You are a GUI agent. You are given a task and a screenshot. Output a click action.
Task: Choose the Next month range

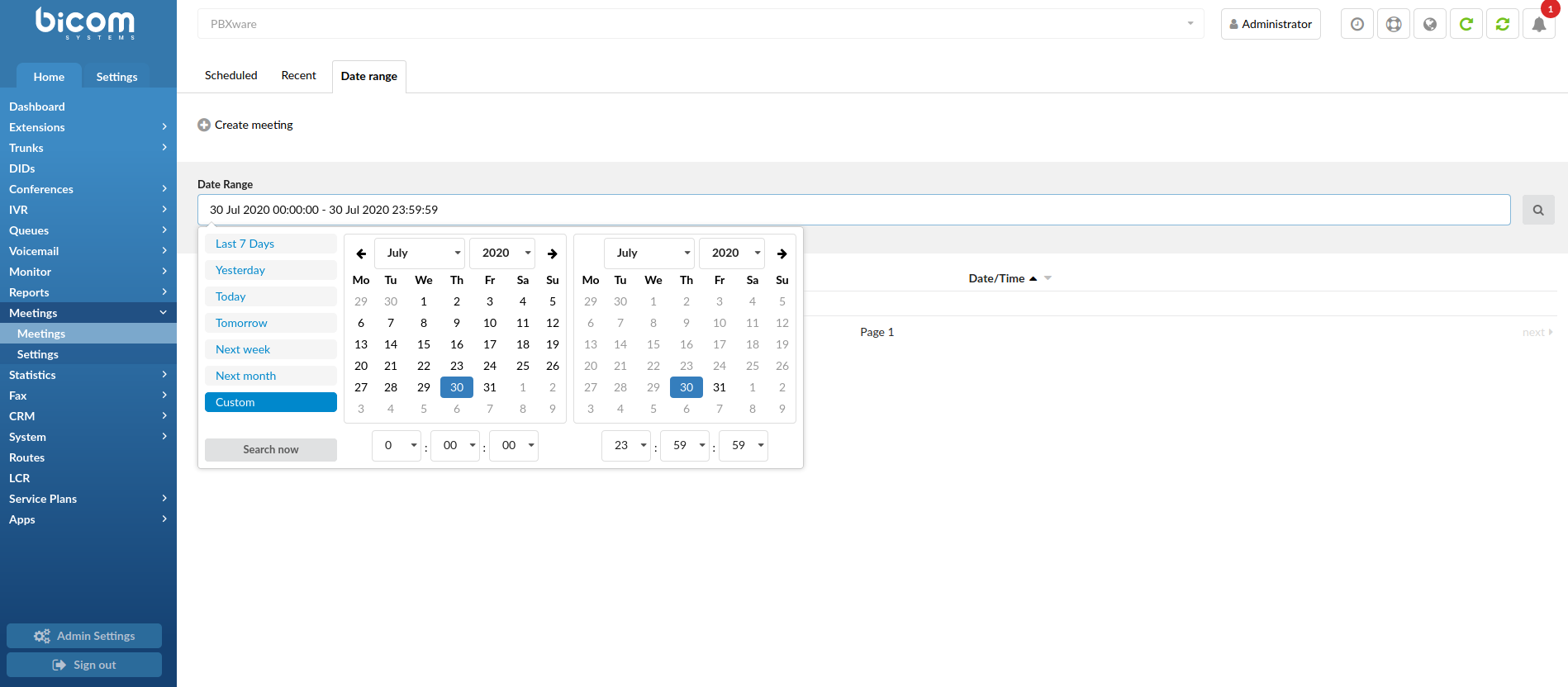271,376
